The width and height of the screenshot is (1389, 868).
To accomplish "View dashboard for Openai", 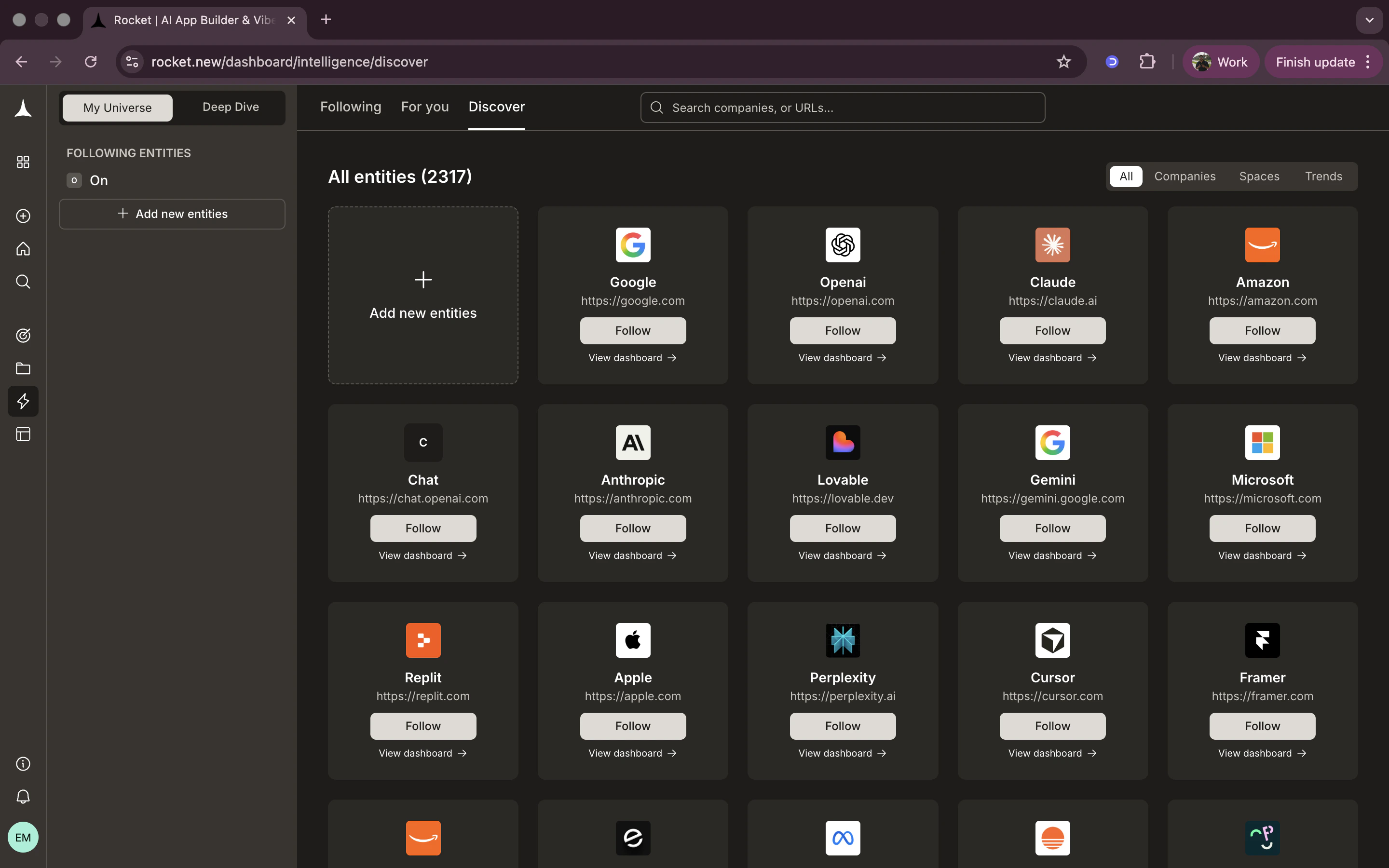I will tap(843, 358).
